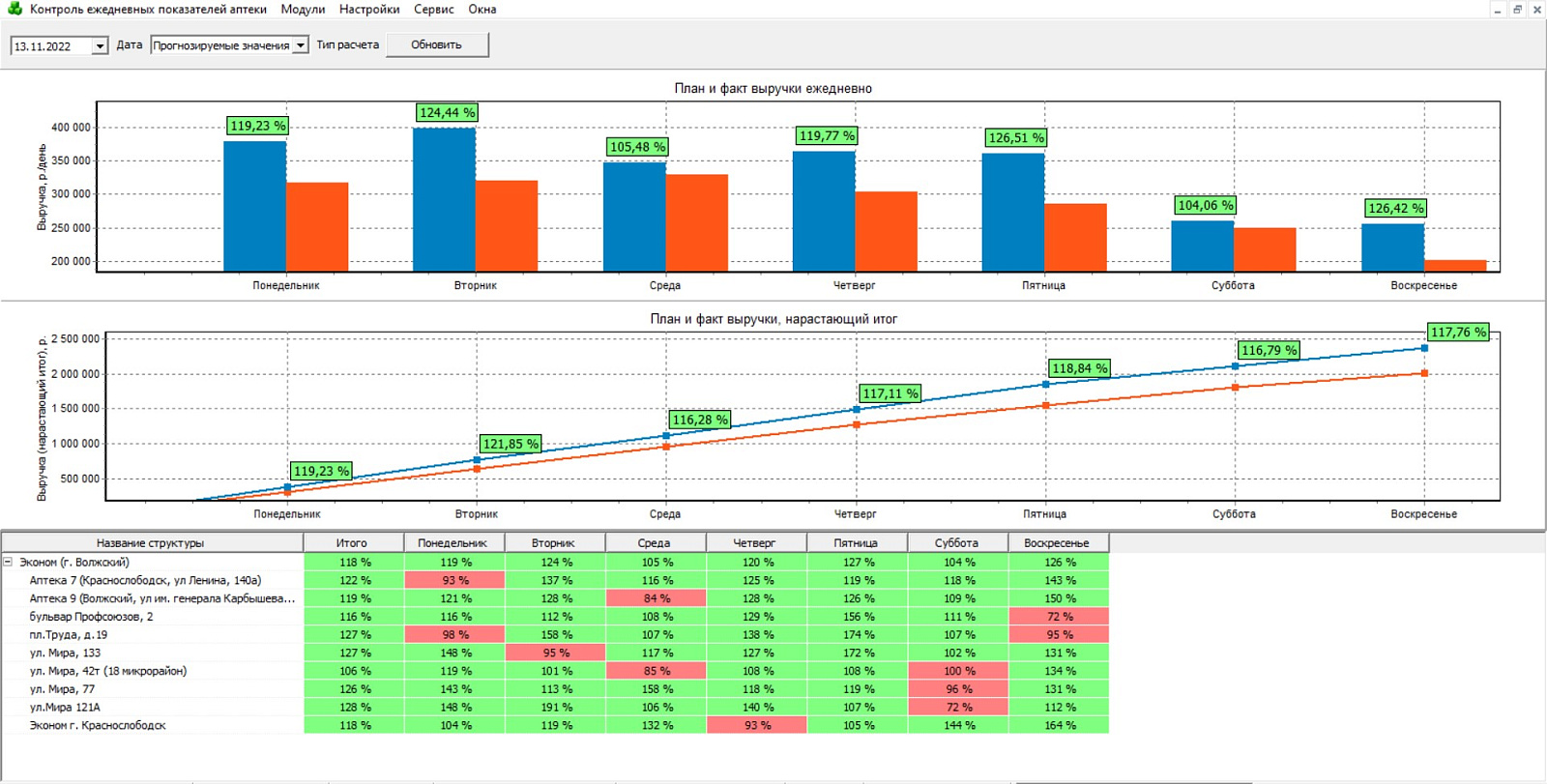Click the Вторник table column header
Image resolution: width=1547 pixels, height=784 pixels.
(x=555, y=542)
